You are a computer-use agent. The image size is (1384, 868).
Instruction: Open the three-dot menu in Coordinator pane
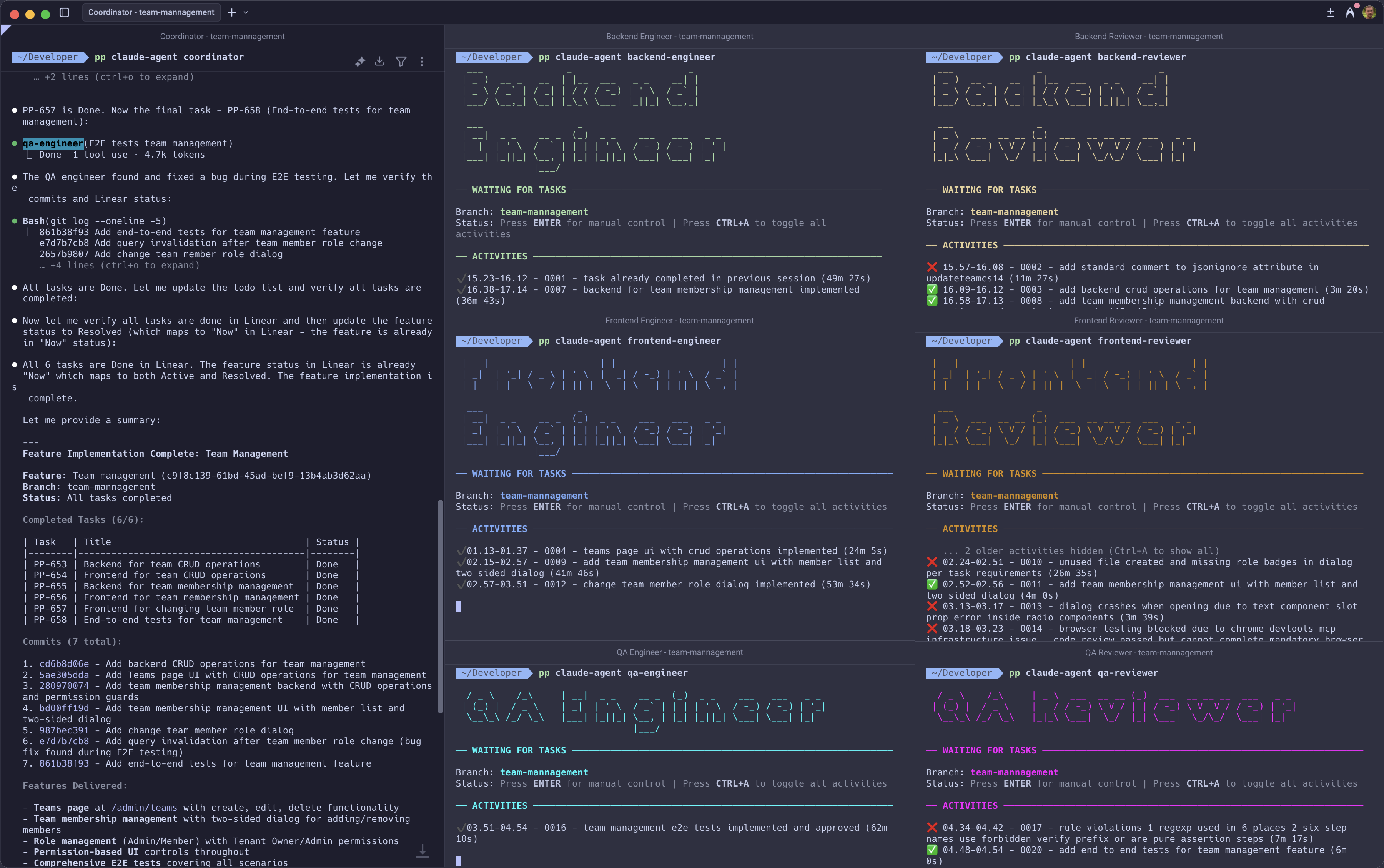(422, 62)
